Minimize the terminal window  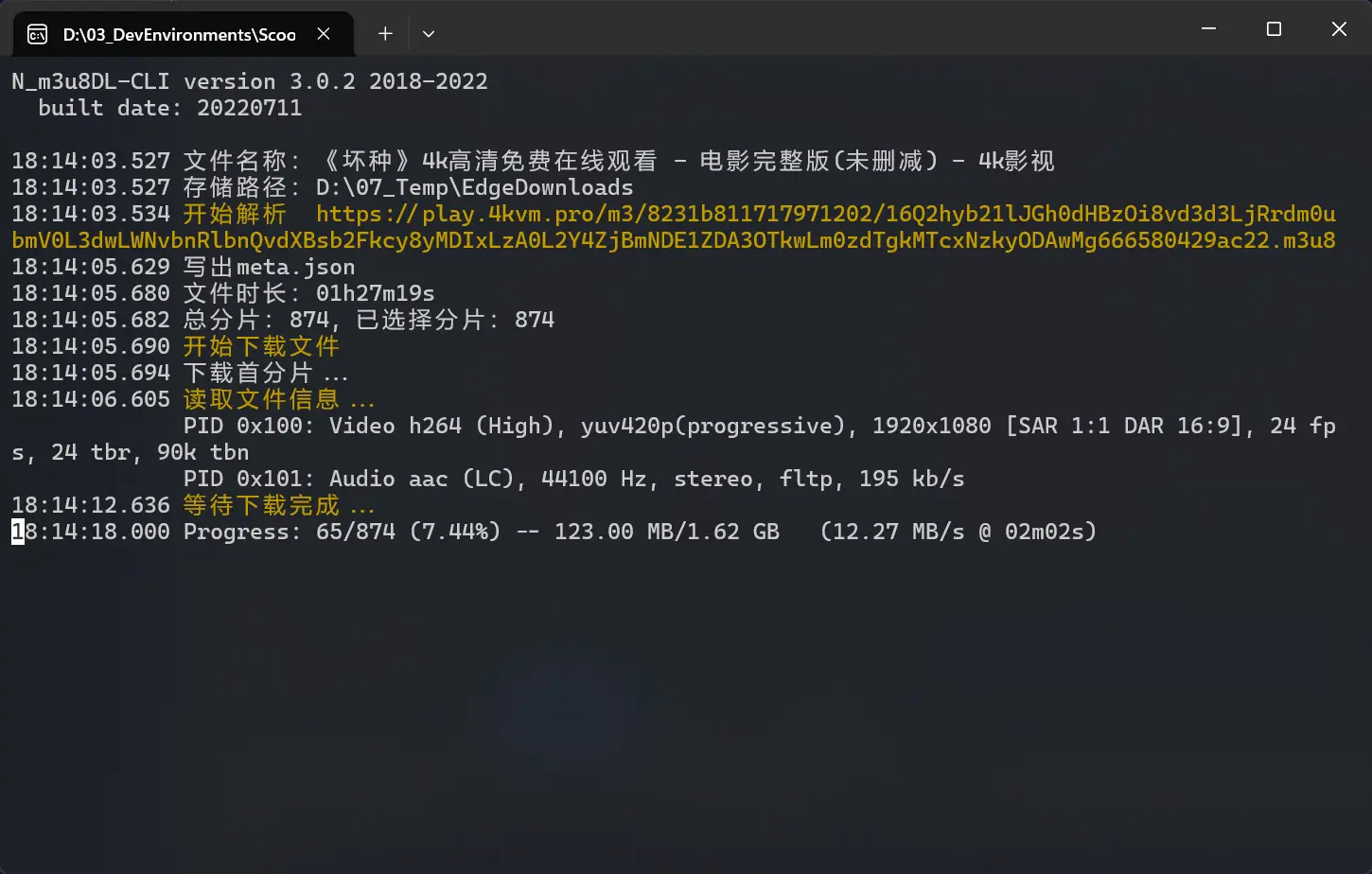pos(1208,29)
